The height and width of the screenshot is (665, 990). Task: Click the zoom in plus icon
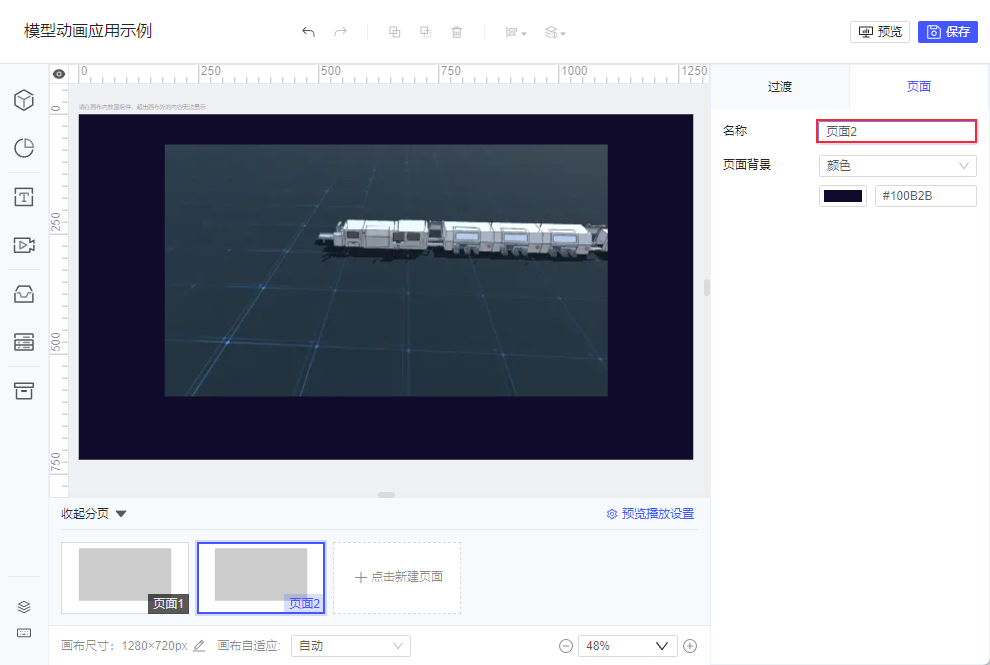pos(690,646)
